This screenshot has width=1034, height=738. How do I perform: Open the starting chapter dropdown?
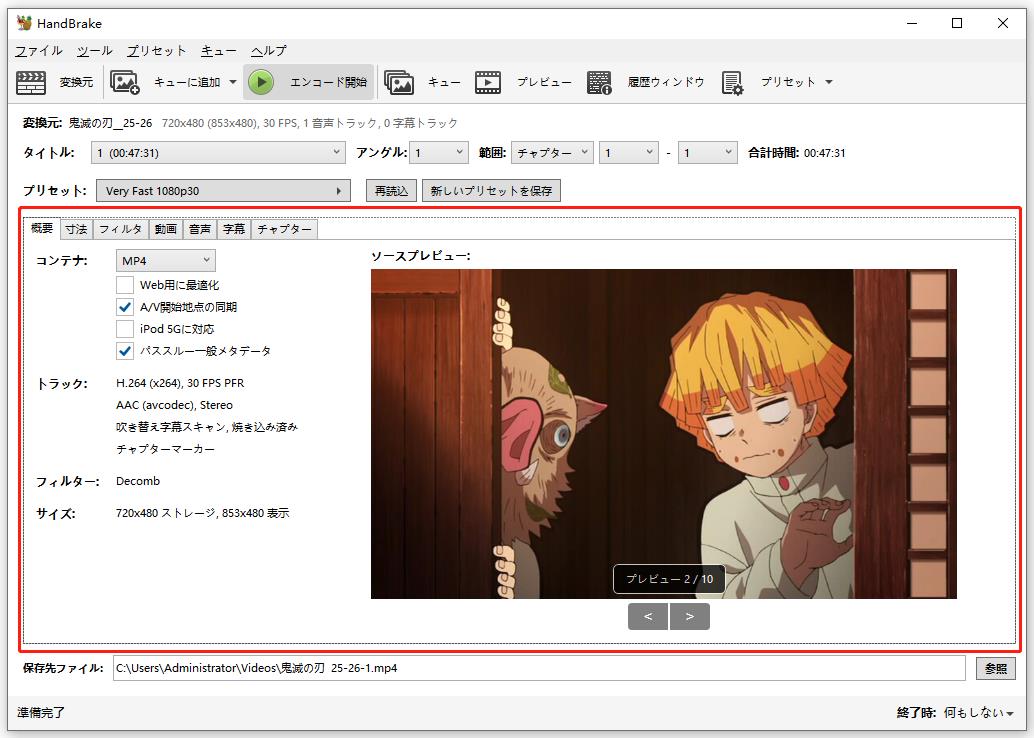tap(629, 153)
